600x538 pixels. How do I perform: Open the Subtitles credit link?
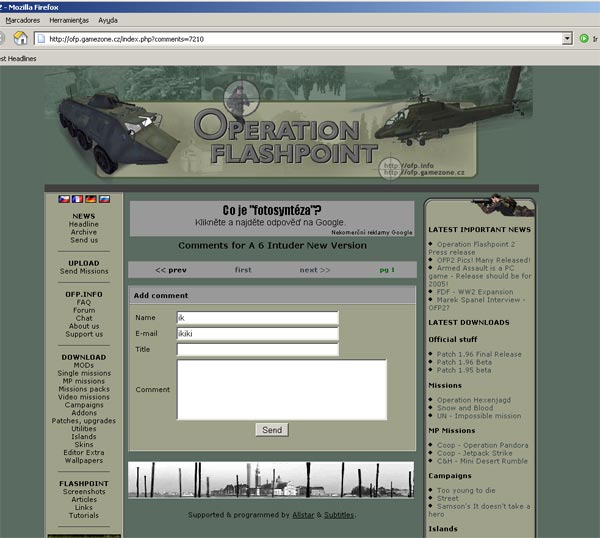[339, 515]
